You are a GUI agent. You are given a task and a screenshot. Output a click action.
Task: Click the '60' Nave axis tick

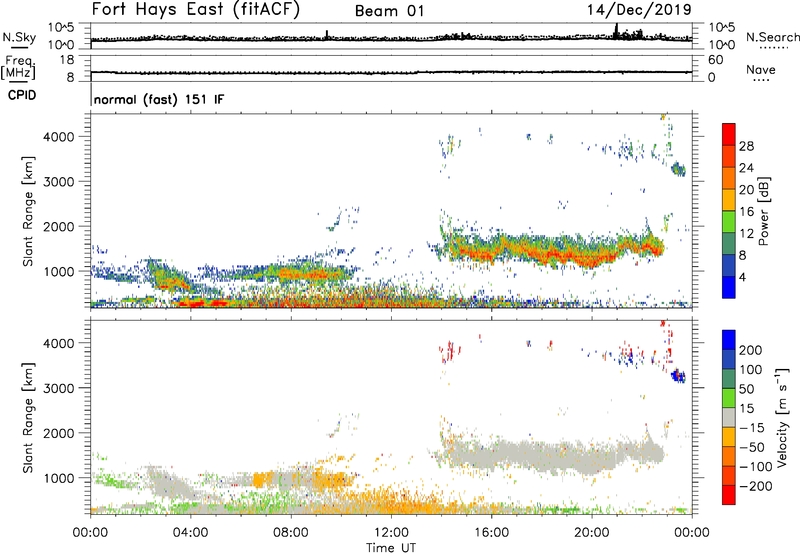(x=715, y=60)
